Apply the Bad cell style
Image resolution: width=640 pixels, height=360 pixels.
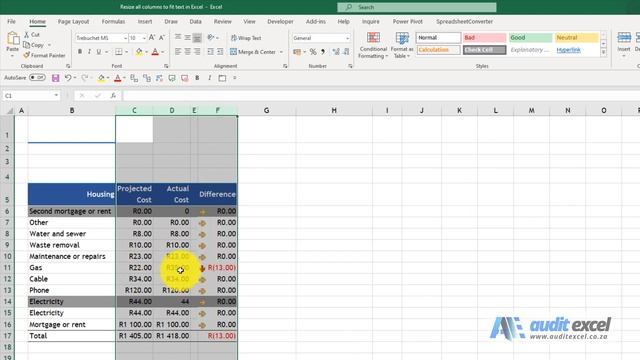(x=484, y=38)
